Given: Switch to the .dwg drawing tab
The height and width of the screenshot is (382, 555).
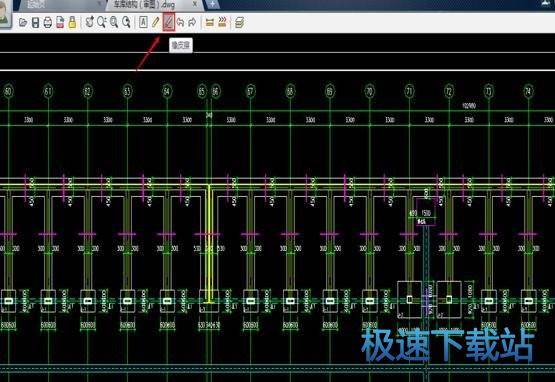Looking at the screenshot, I should pos(155,5).
